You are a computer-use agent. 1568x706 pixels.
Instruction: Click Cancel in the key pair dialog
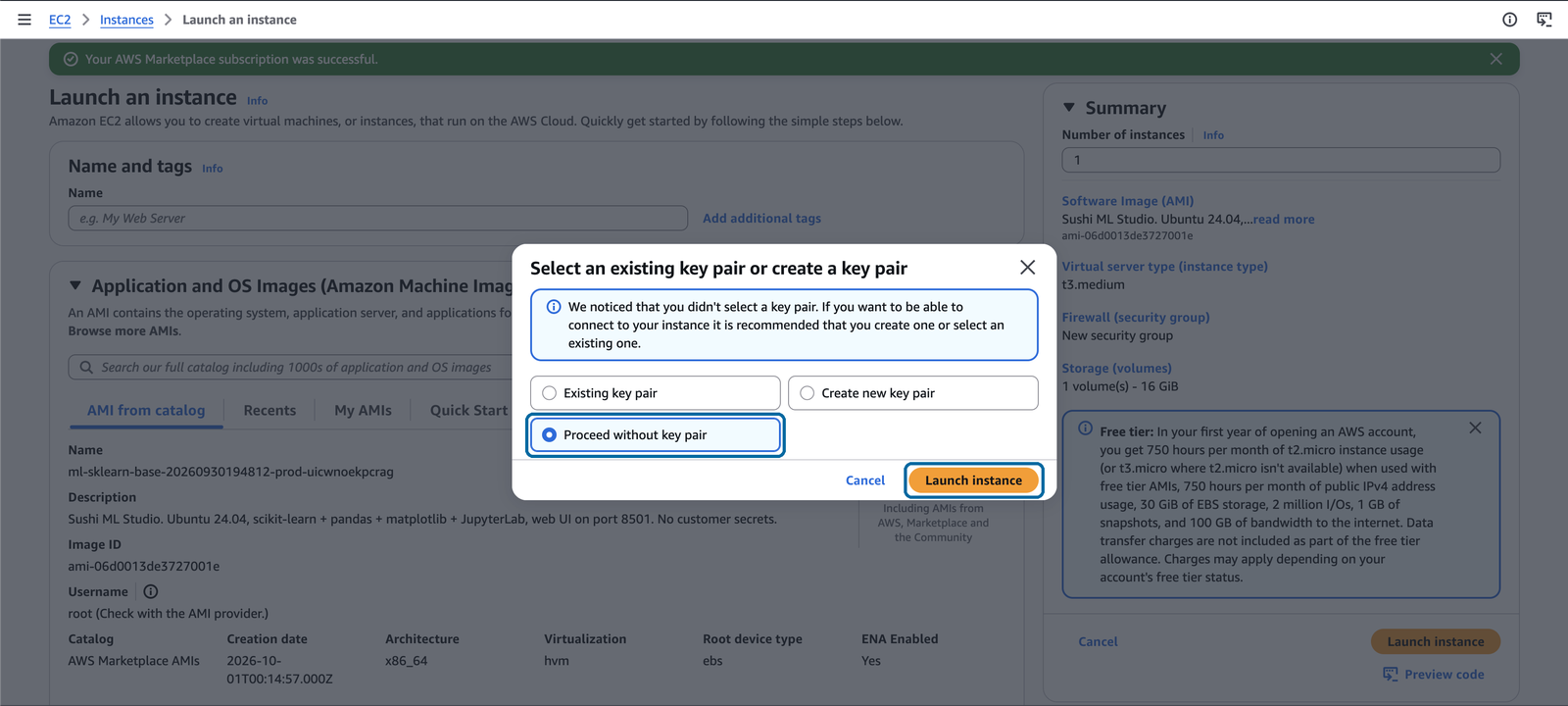pos(865,480)
